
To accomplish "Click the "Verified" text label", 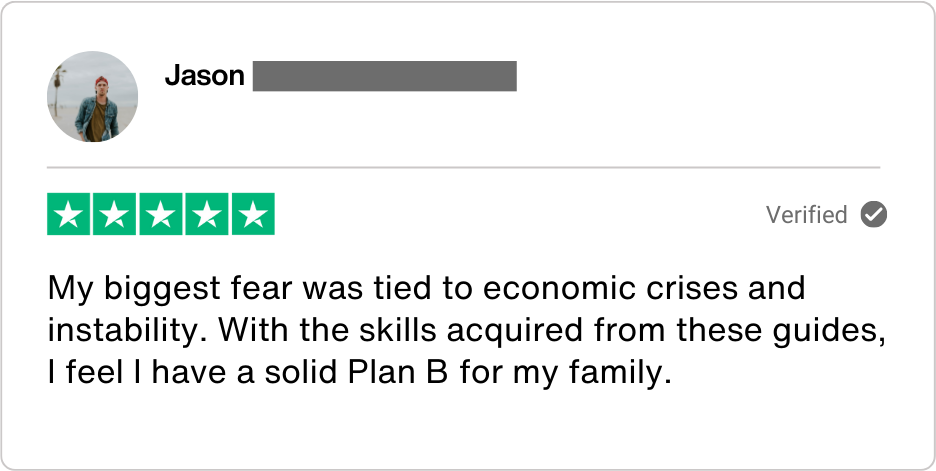I will [806, 215].
